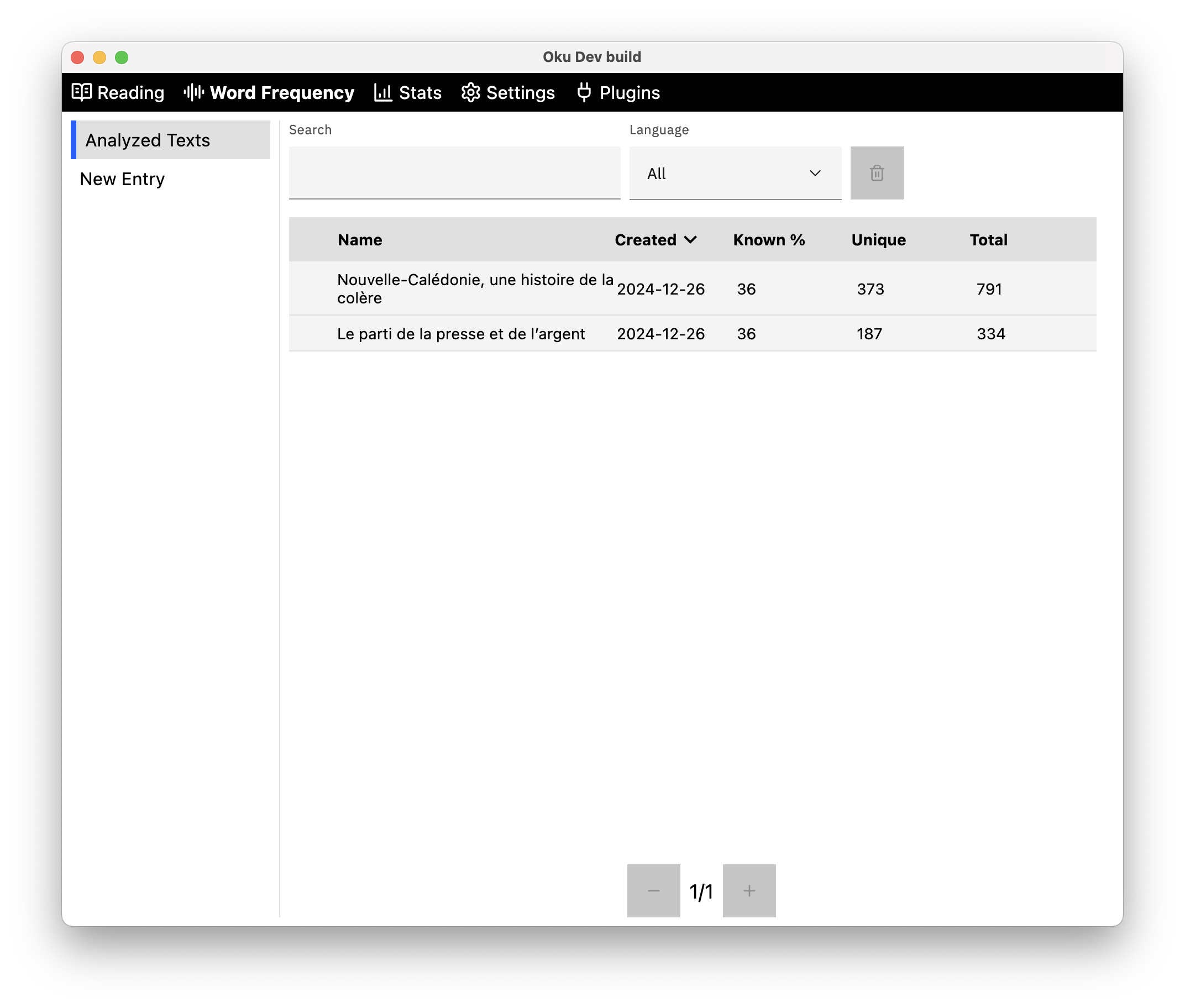Image resolution: width=1185 pixels, height=1008 pixels.
Task: Sort table by Known % header
Action: pos(768,239)
